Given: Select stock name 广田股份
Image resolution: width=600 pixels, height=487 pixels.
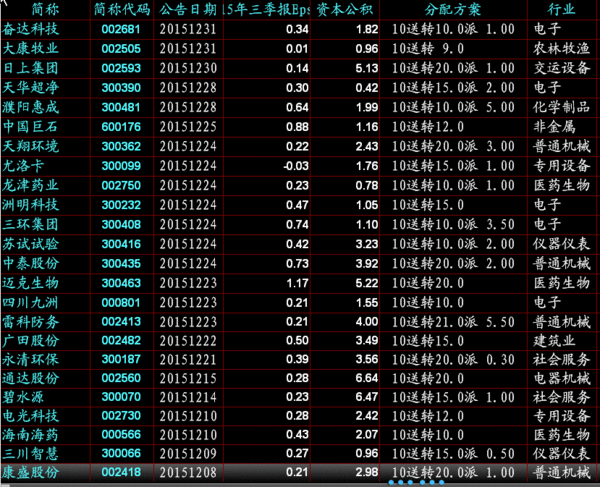Looking at the screenshot, I should click(x=30, y=340).
